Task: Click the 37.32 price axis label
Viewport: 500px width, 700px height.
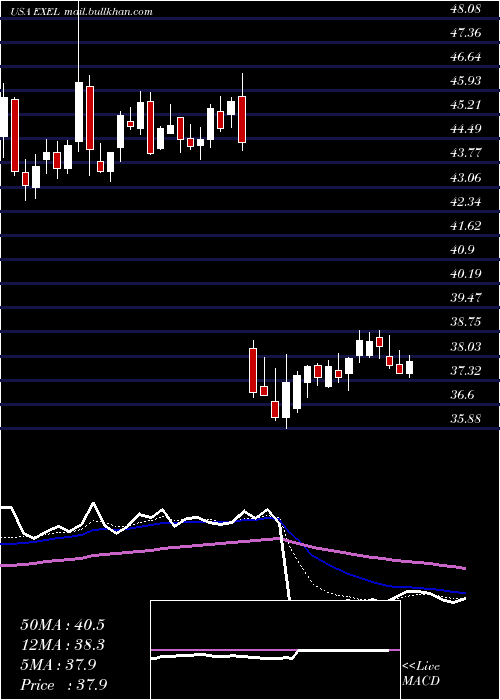Action: [x=466, y=371]
